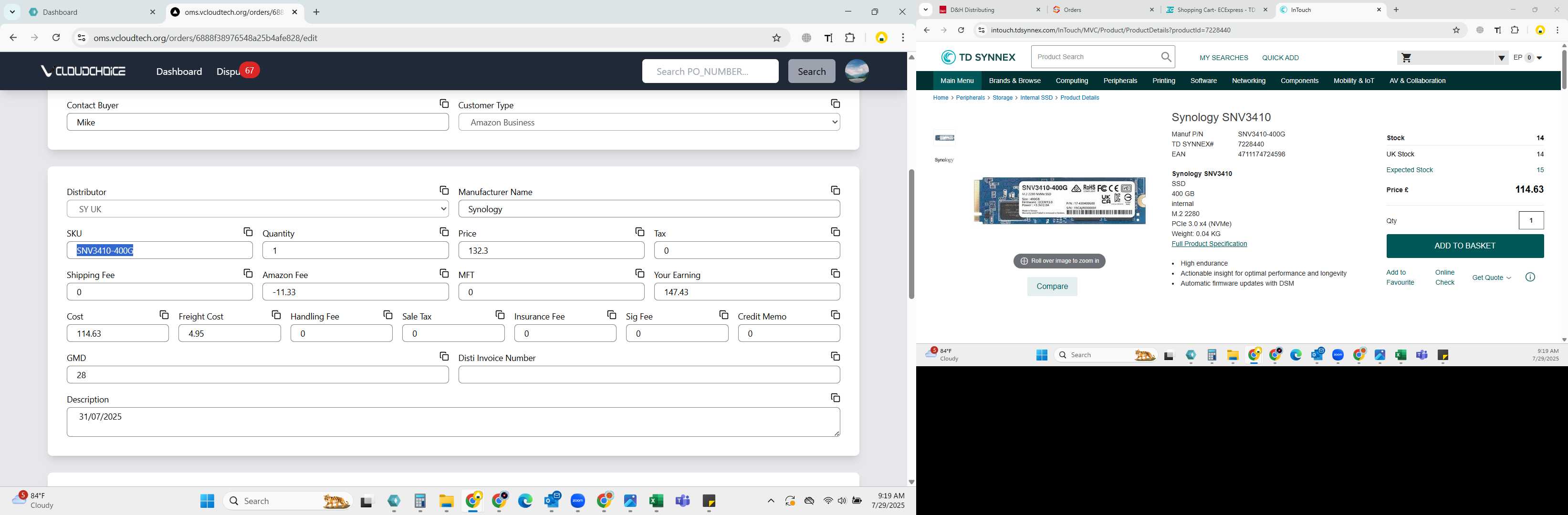Bookmark the OMS page with star icon
Image resolution: width=1568 pixels, height=515 pixels.
pos(776,38)
